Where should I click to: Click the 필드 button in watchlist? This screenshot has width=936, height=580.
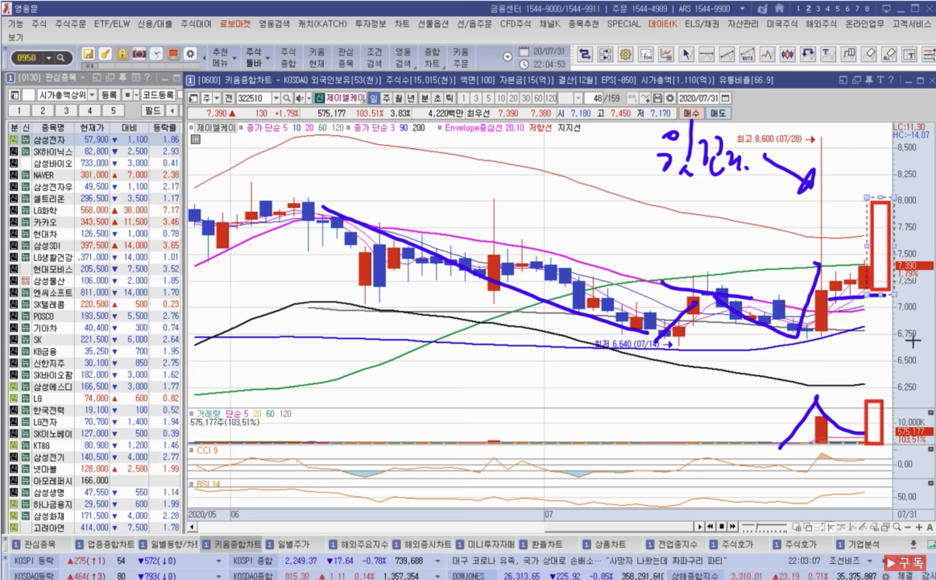click(153, 110)
